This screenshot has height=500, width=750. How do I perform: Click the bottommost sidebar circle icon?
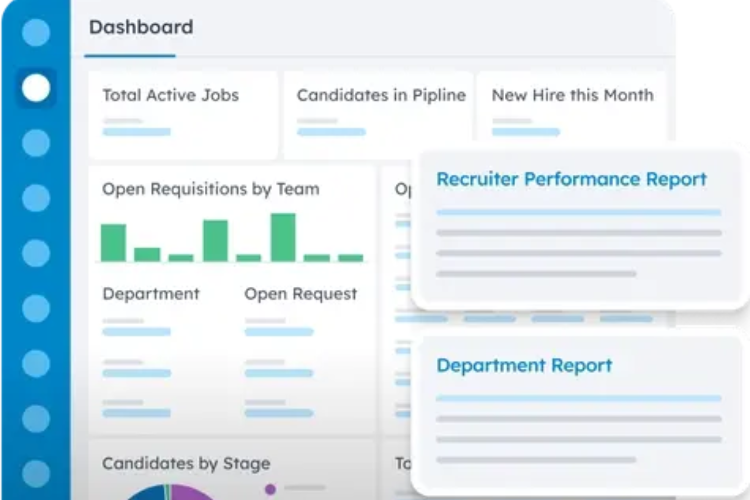[x=36, y=474]
